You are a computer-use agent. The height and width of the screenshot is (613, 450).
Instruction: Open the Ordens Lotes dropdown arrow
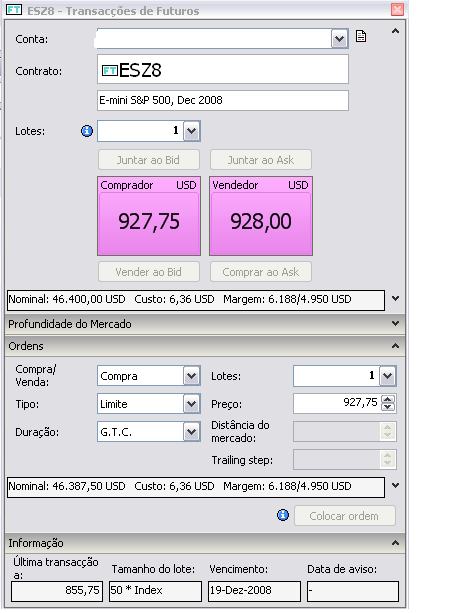[388, 376]
